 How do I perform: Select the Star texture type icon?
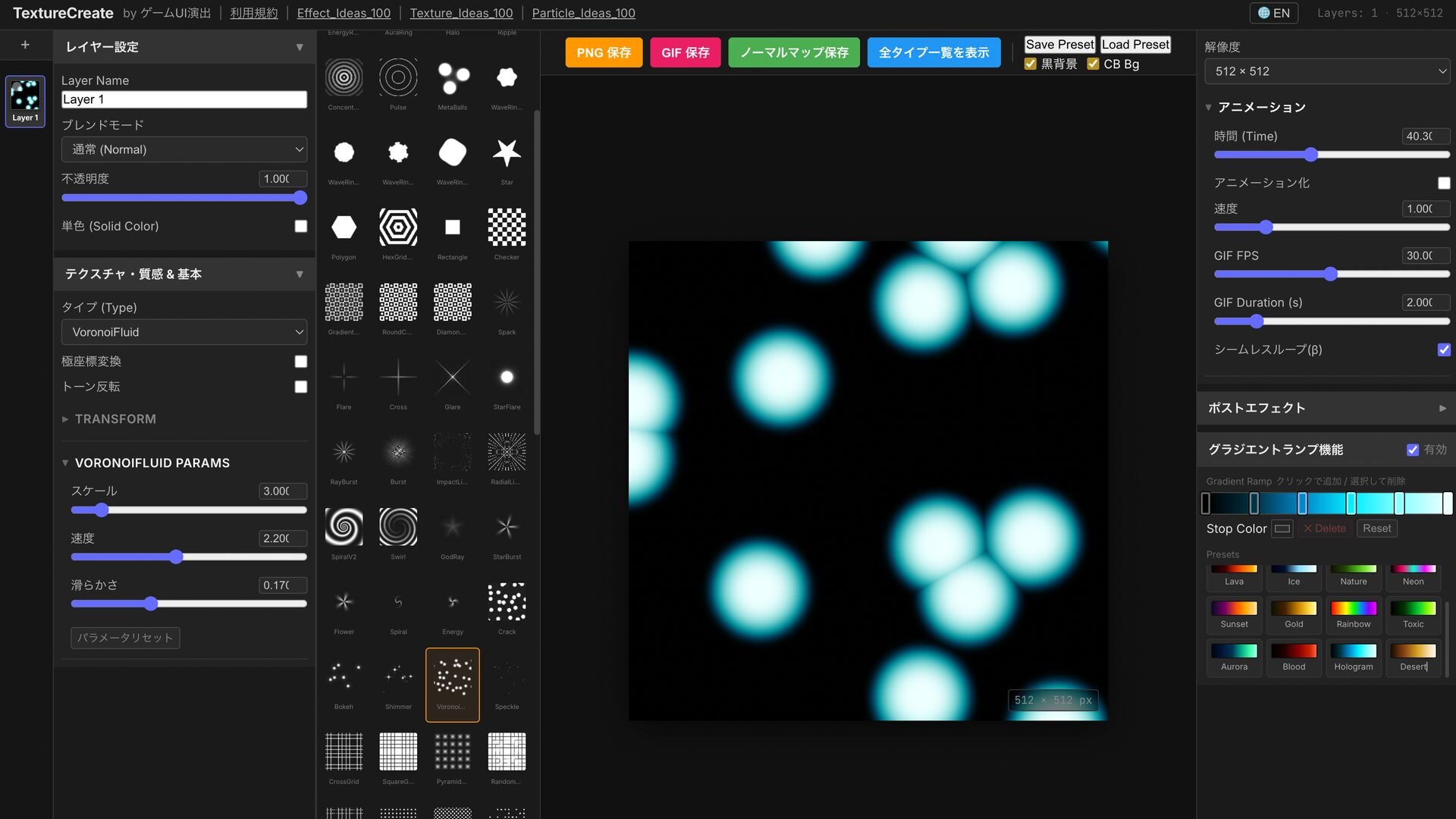[507, 153]
